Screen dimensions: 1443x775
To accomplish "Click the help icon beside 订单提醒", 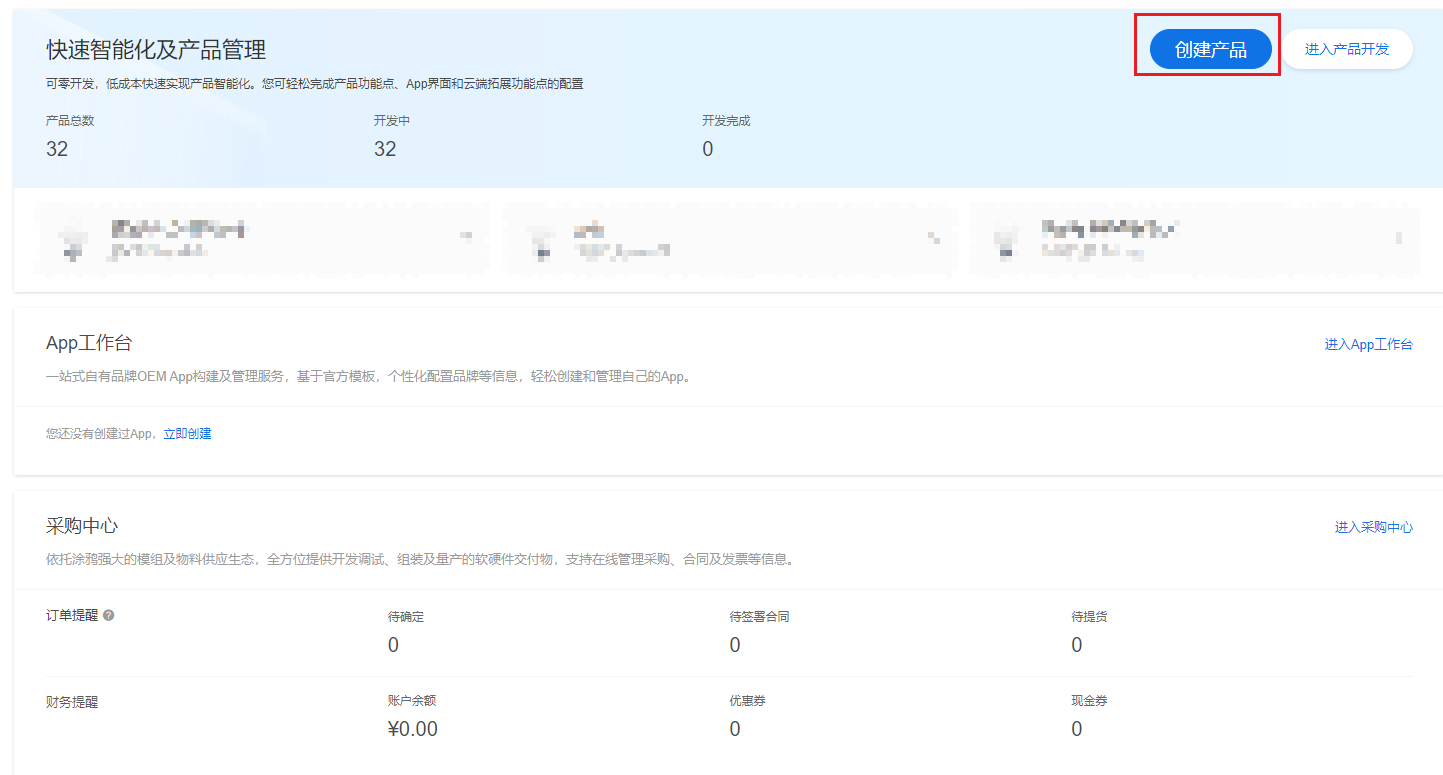I will 109,615.
